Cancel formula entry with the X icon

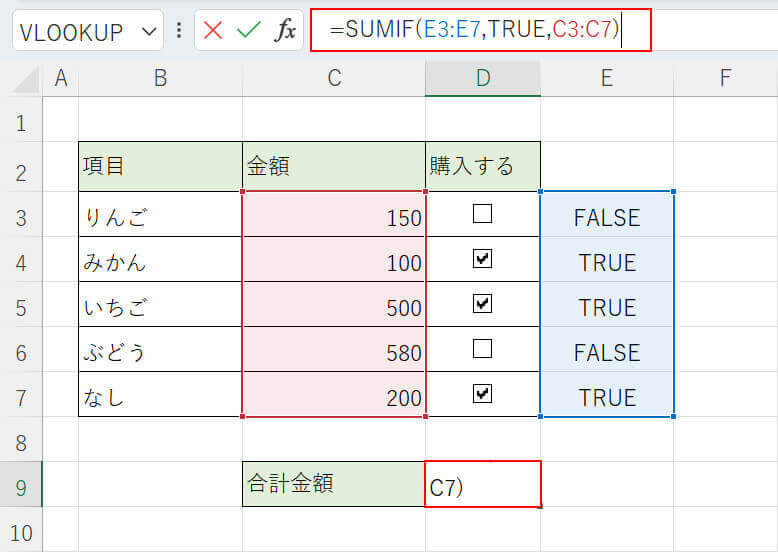pos(213,30)
